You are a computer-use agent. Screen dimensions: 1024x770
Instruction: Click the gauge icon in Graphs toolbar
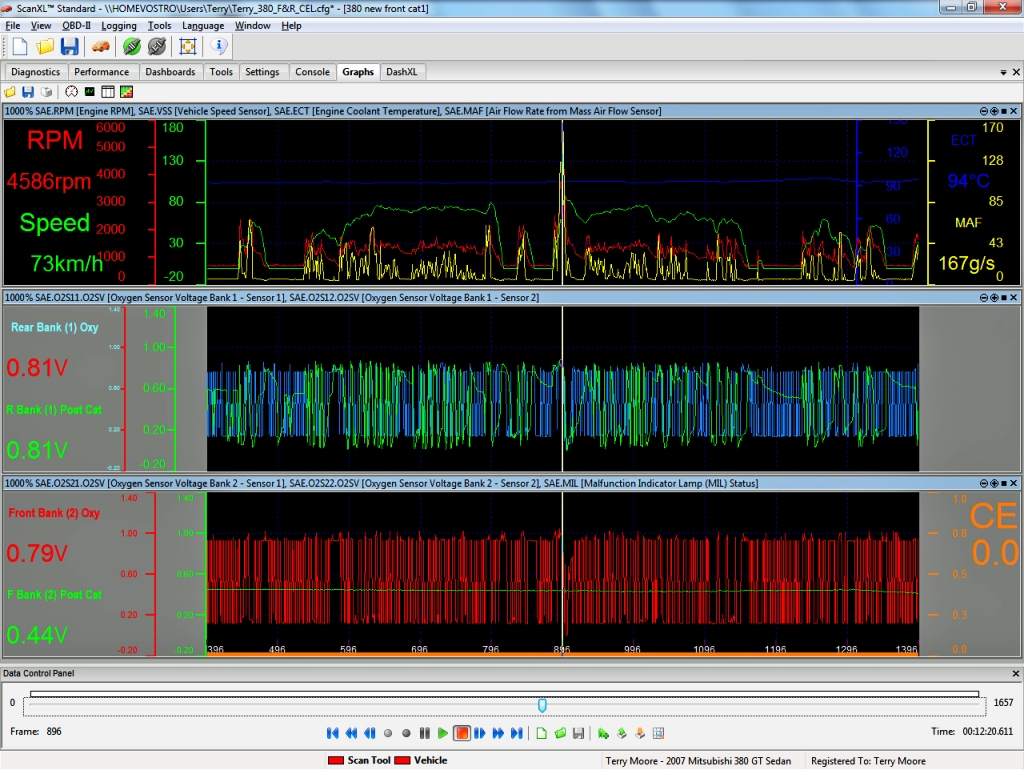[72, 92]
